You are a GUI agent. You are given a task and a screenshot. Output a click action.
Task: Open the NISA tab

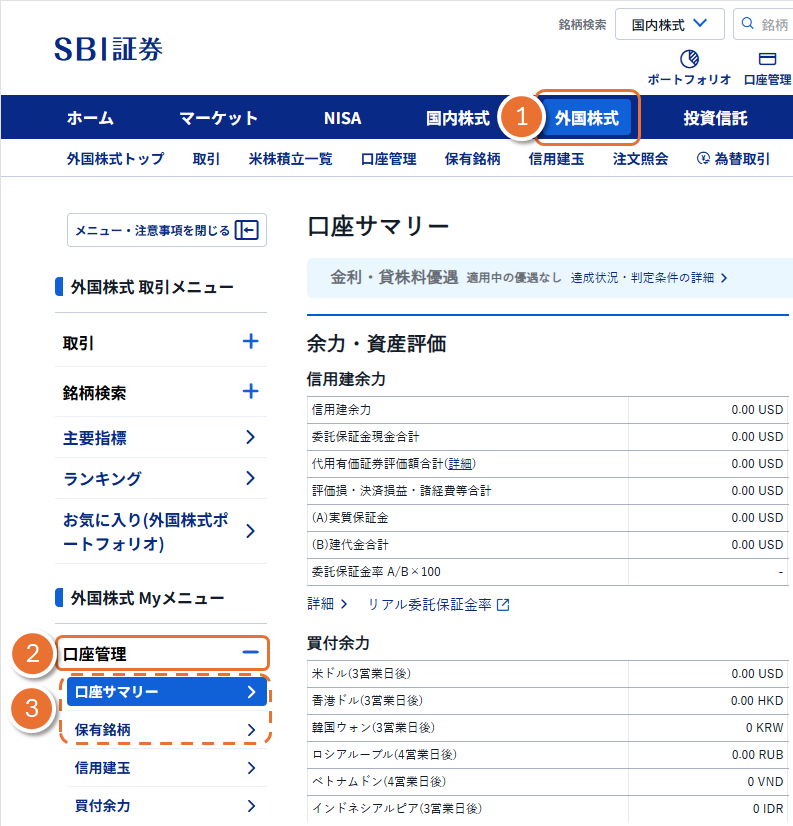[x=342, y=118]
